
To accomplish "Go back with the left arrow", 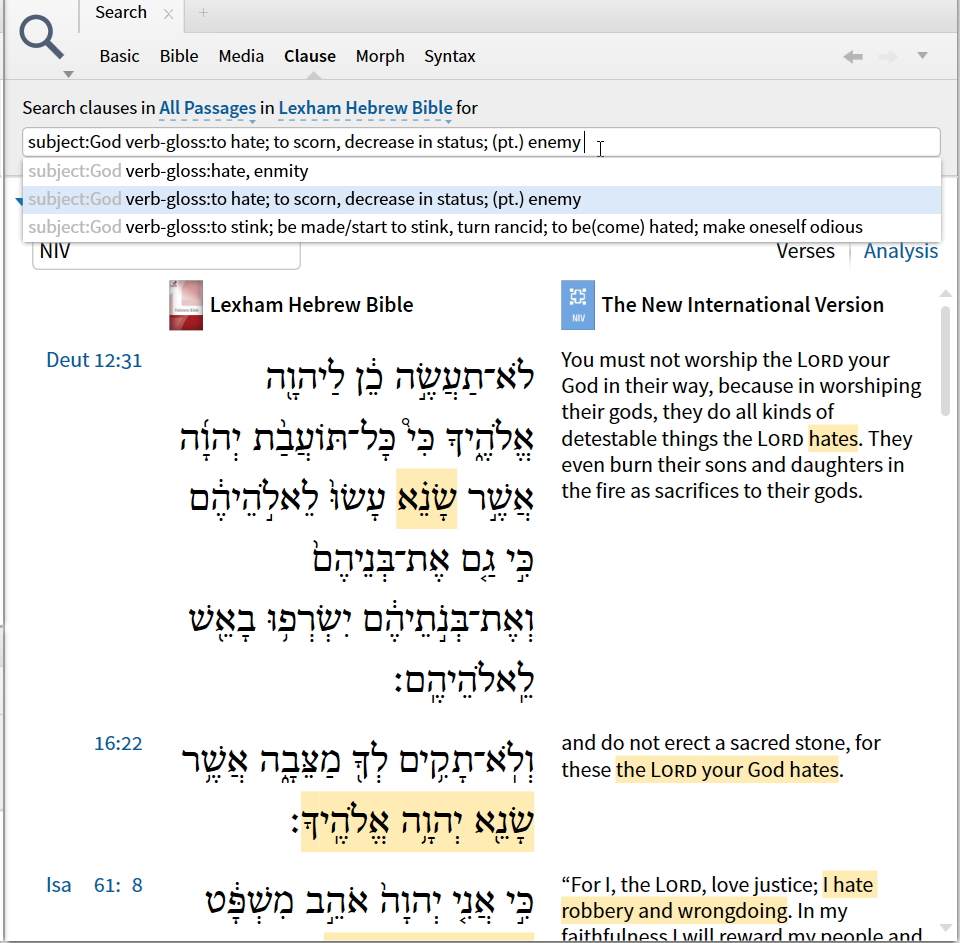I will [853, 57].
